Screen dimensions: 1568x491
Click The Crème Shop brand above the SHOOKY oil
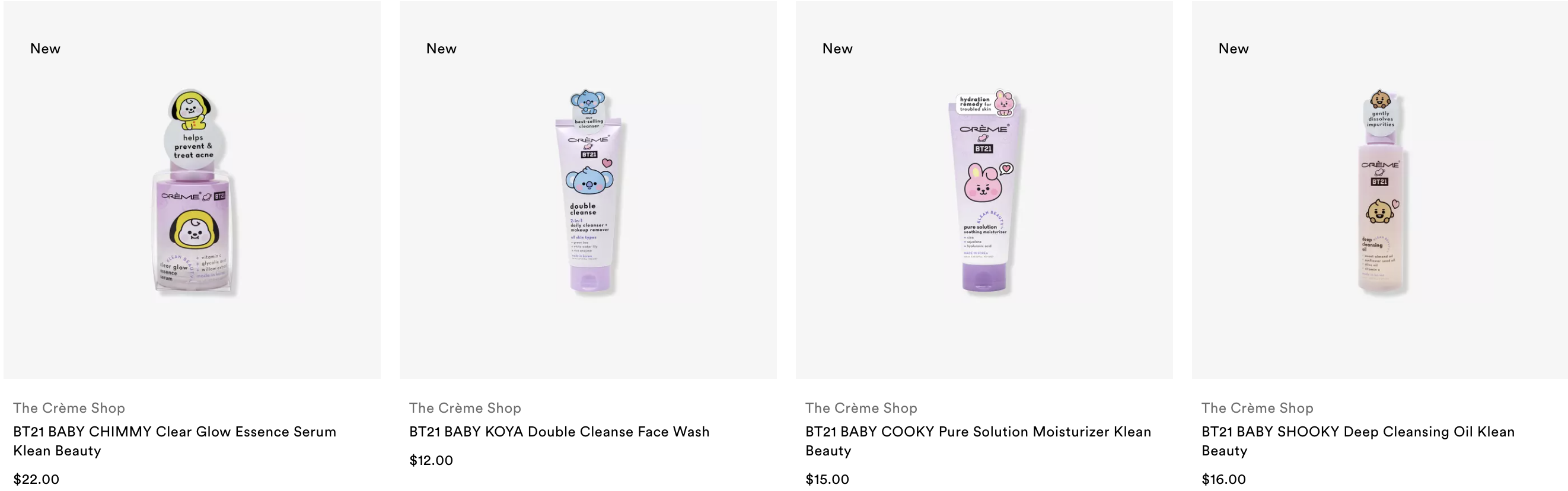(x=1258, y=407)
